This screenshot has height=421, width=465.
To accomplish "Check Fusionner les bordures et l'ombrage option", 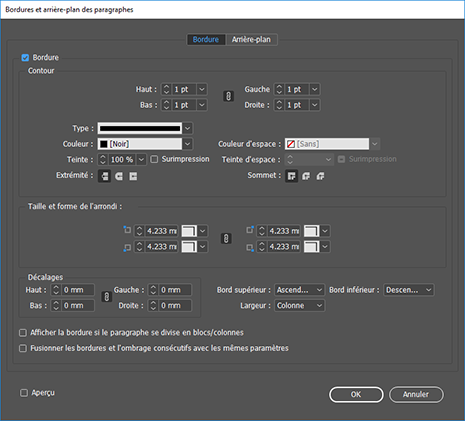I will [23, 348].
